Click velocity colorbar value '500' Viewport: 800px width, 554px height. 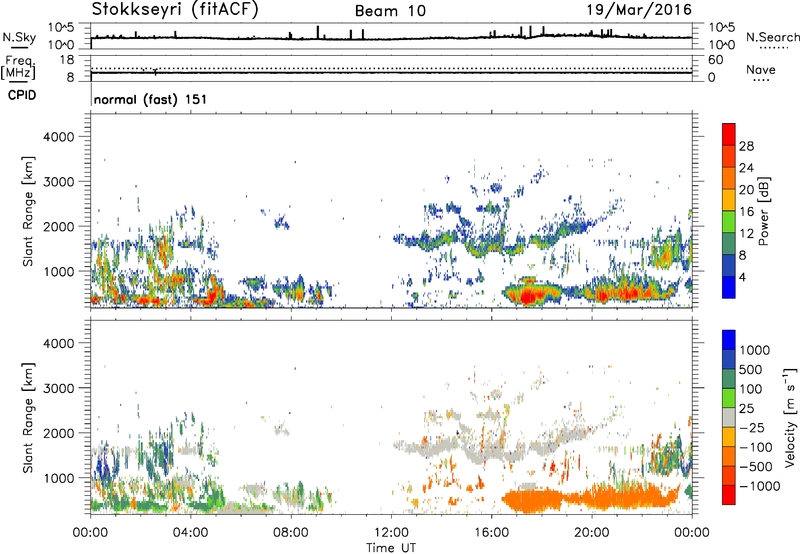(x=751, y=369)
